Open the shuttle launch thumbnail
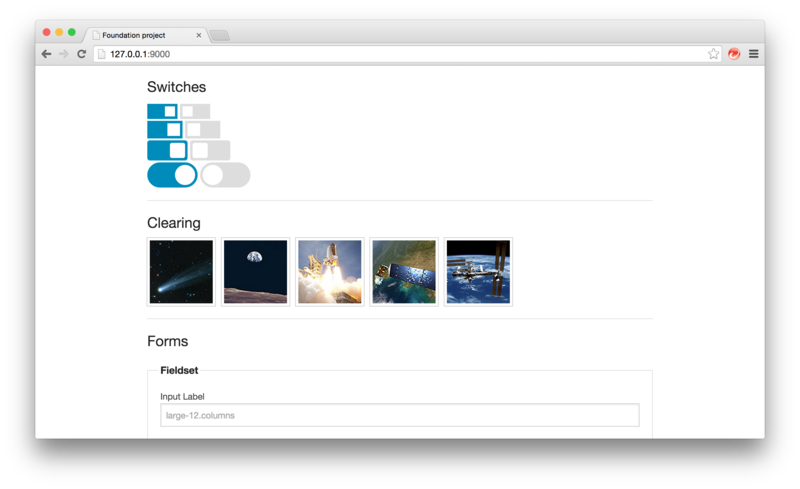 coord(330,272)
